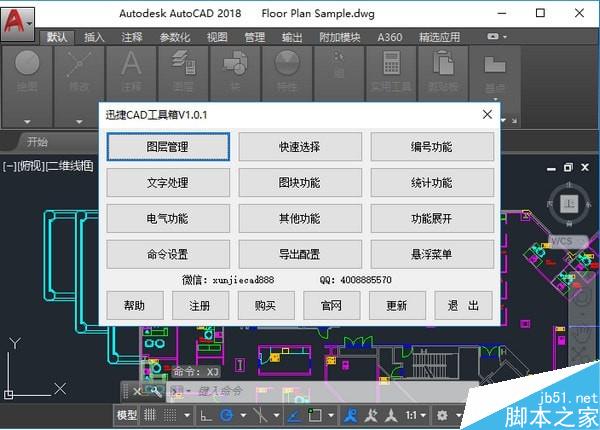Open object snap options dropdown arrow
Viewport: 600px width, 430px height.
331,415
